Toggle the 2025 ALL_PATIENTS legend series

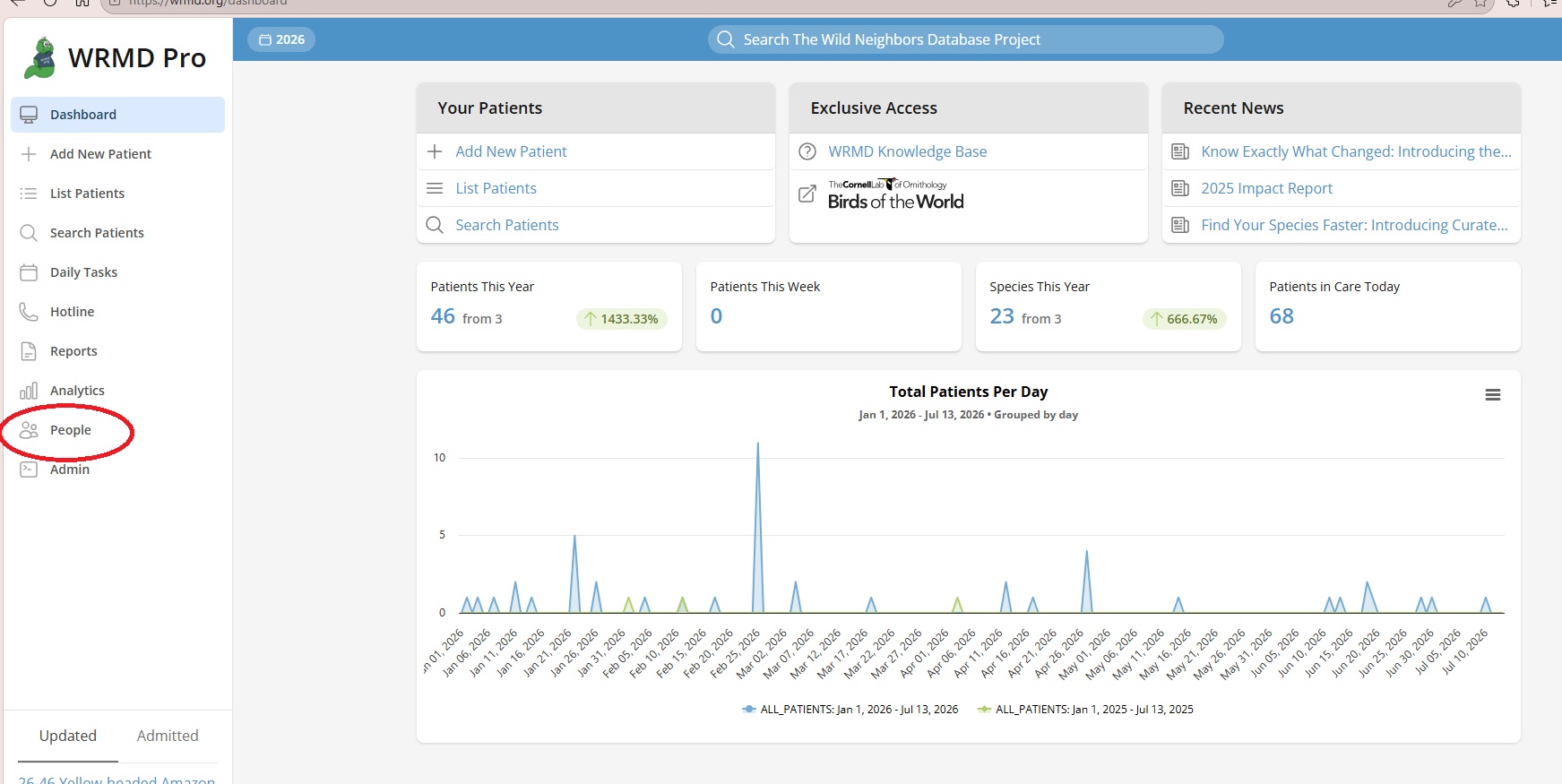point(1085,710)
